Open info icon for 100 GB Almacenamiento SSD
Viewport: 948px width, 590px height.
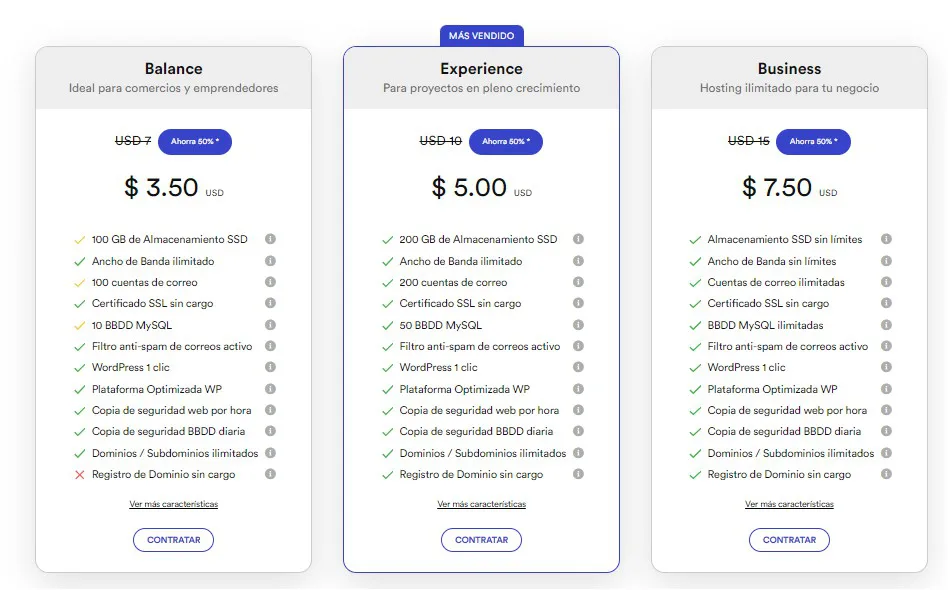[x=270, y=239]
